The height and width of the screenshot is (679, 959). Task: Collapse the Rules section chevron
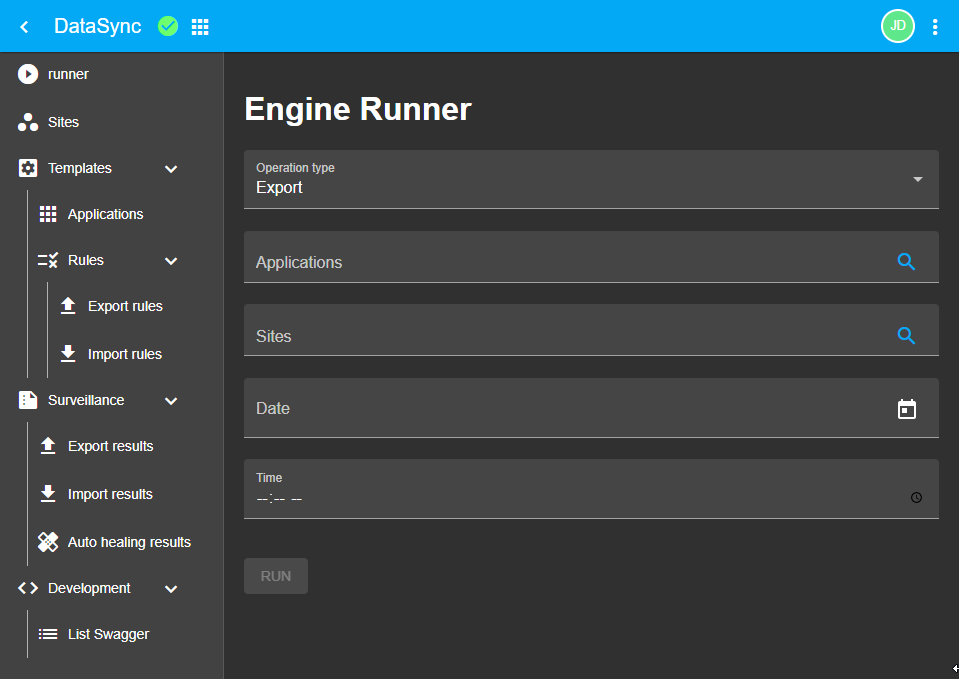point(171,261)
